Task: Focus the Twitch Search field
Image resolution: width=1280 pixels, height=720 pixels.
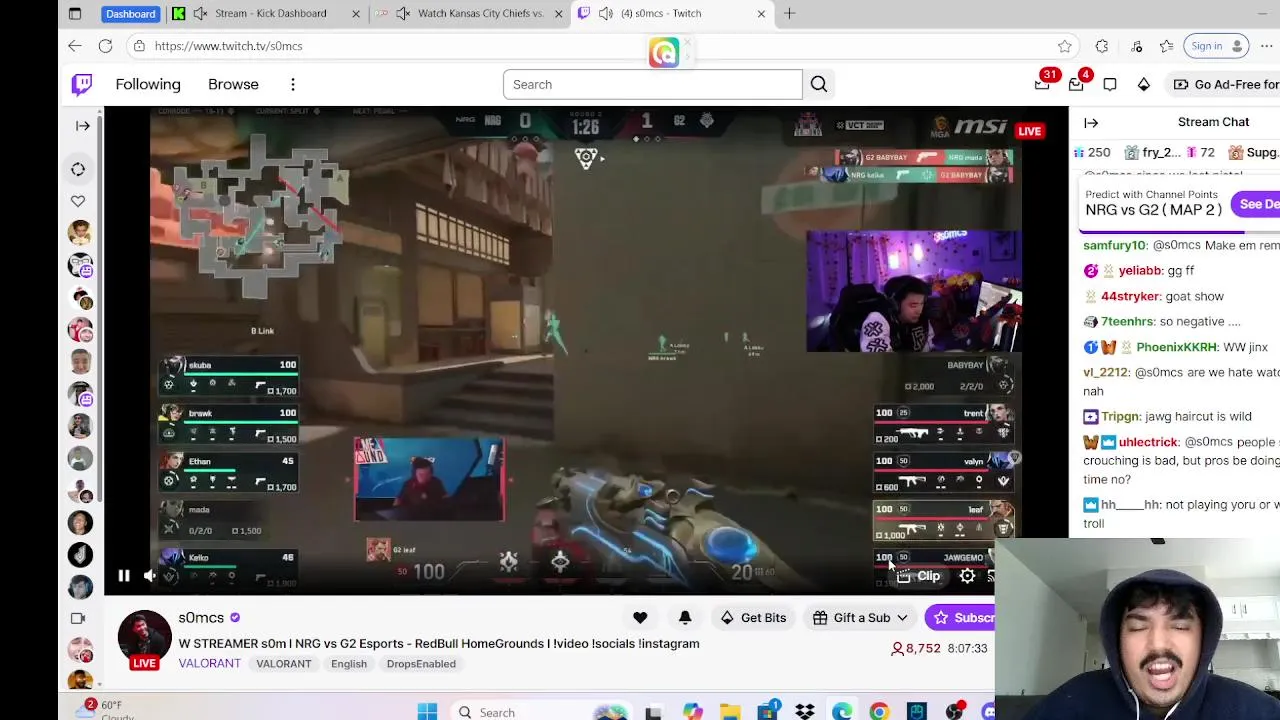Action: tap(652, 85)
